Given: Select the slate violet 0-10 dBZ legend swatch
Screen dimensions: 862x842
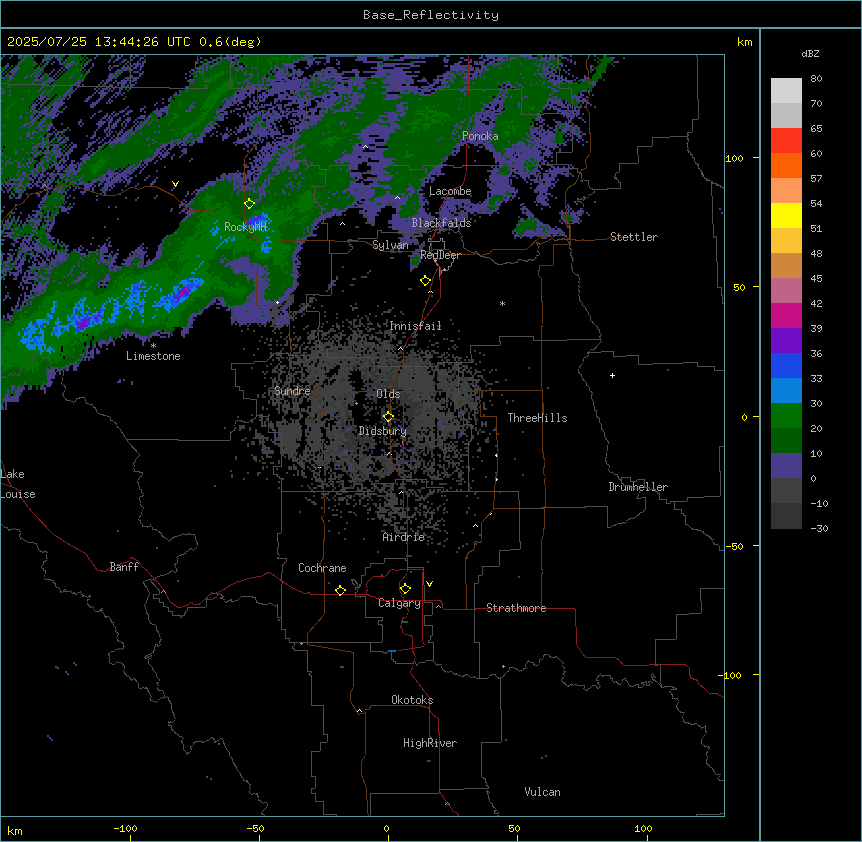Looking at the screenshot, I should (x=786, y=466).
